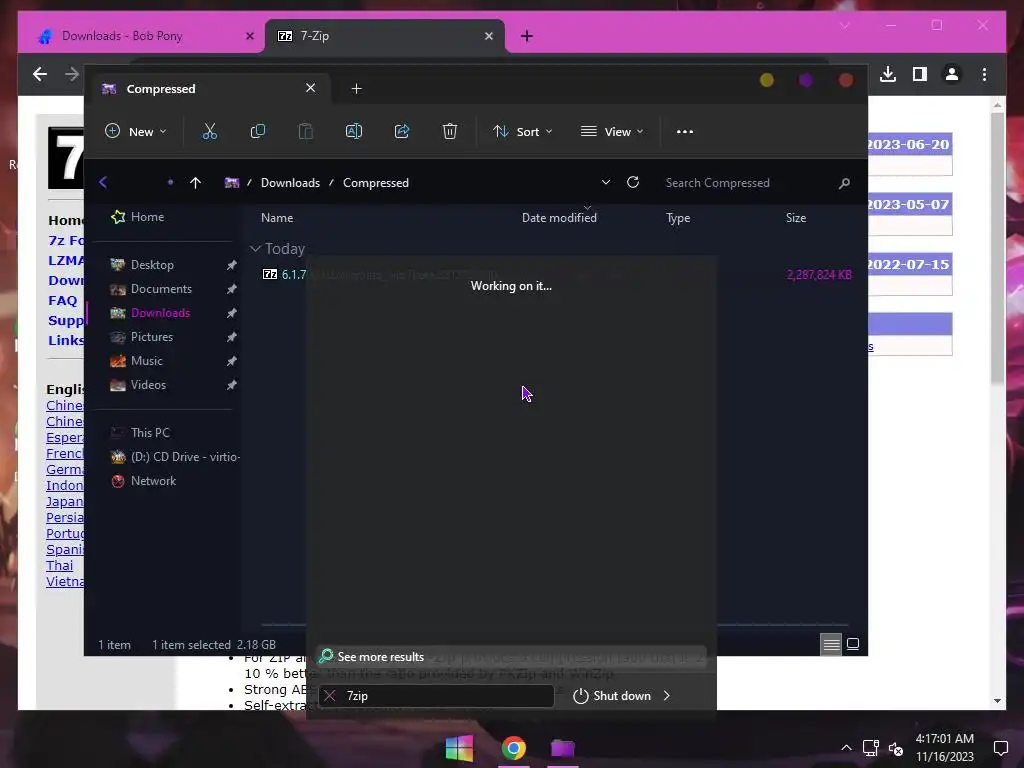Sort by the Name column header
This screenshot has width=1024, height=768.
[x=277, y=217]
